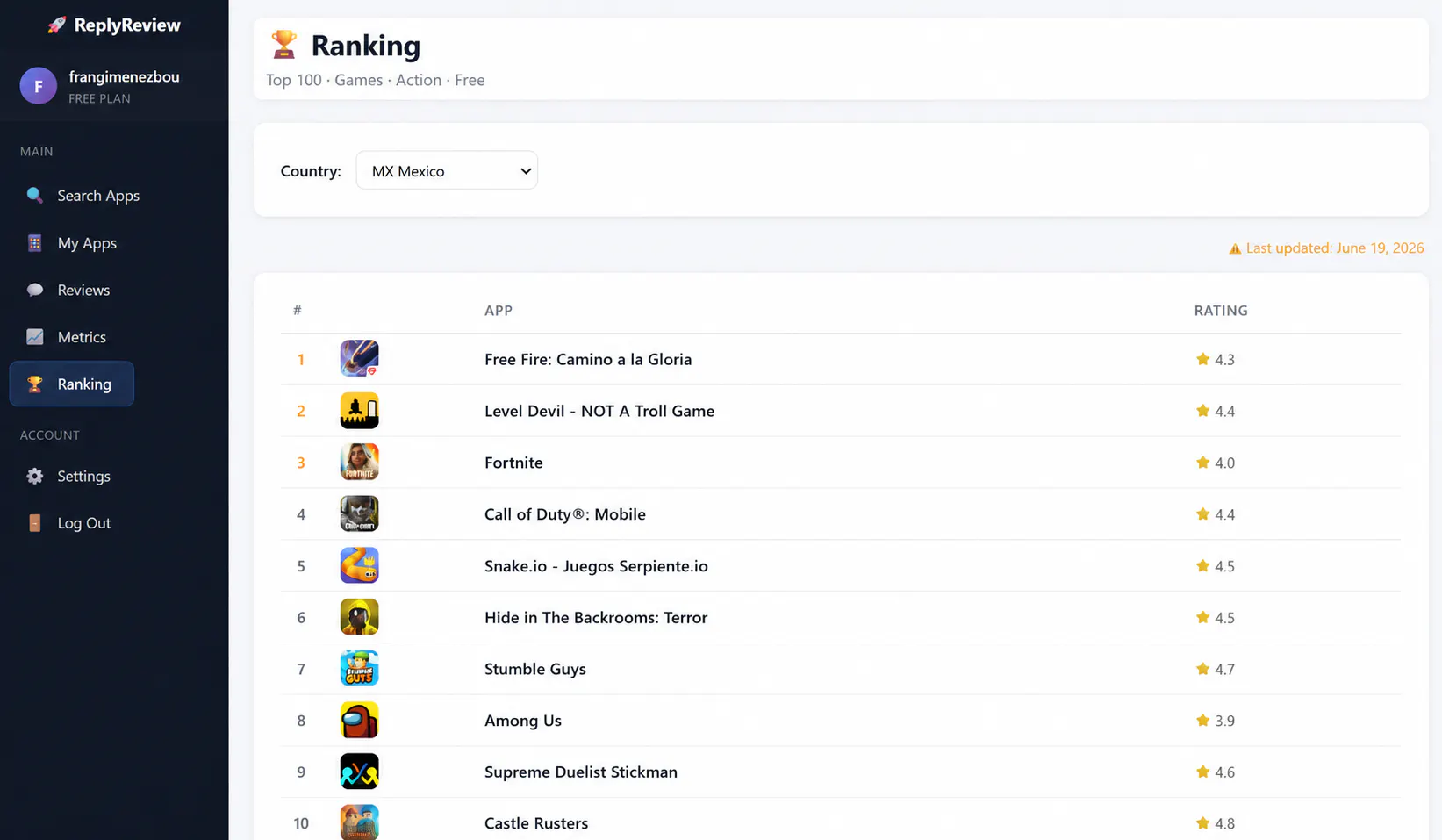
Task: Click the Last updated: June 19, 2026 text
Action: (x=1335, y=248)
